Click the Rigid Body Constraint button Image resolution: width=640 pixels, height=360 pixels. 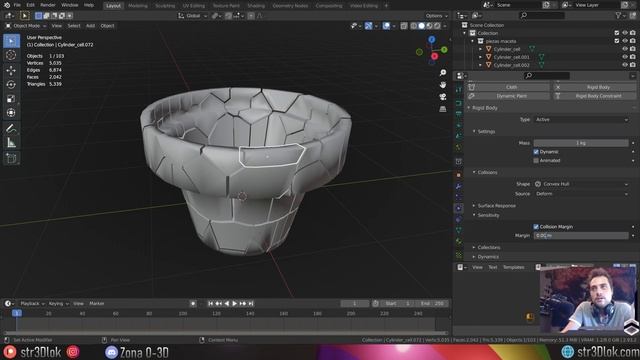point(594,96)
